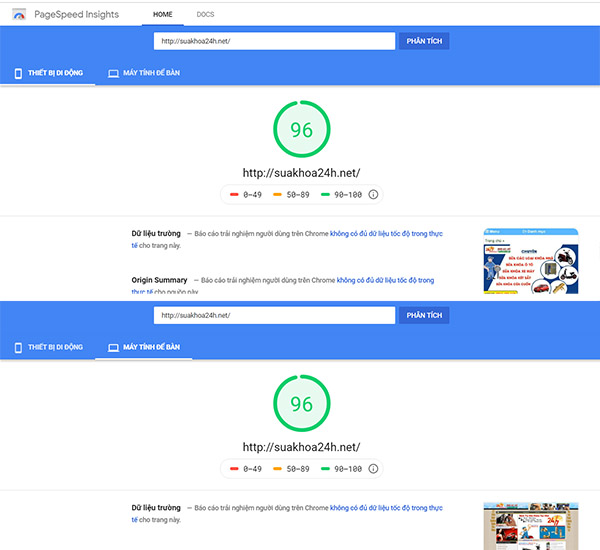The image size is (600, 550).
Task: Click the lower PHÂN TÍCH button
Action: click(424, 315)
